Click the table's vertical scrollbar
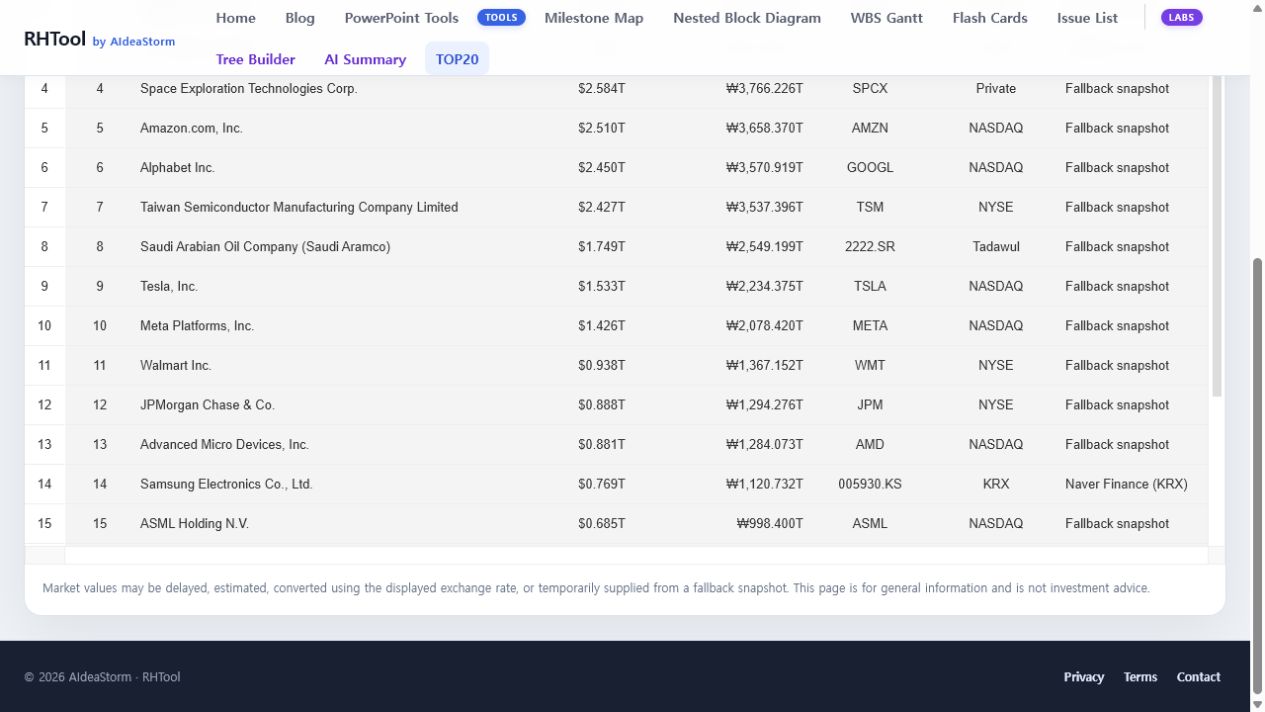This screenshot has width=1265, height=712. pyautogui.click(x=1217, y=235)
